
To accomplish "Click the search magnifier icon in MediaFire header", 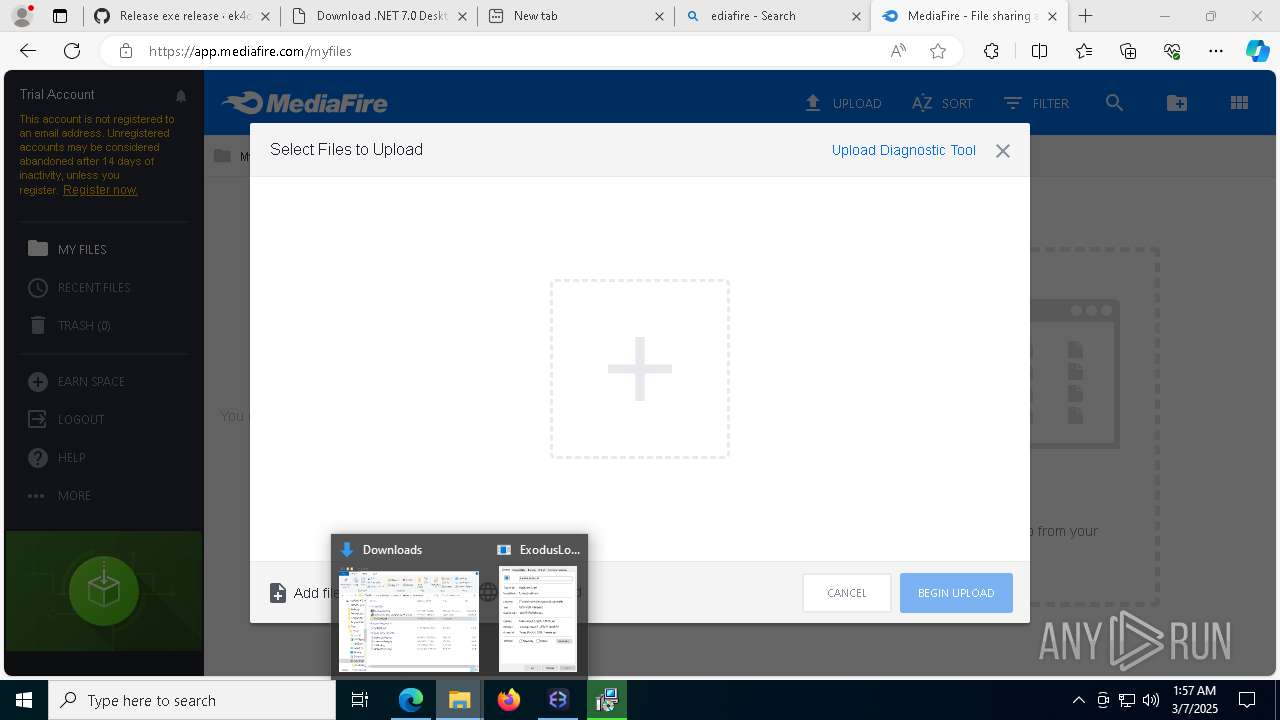I will click(x=1114, y=103).
